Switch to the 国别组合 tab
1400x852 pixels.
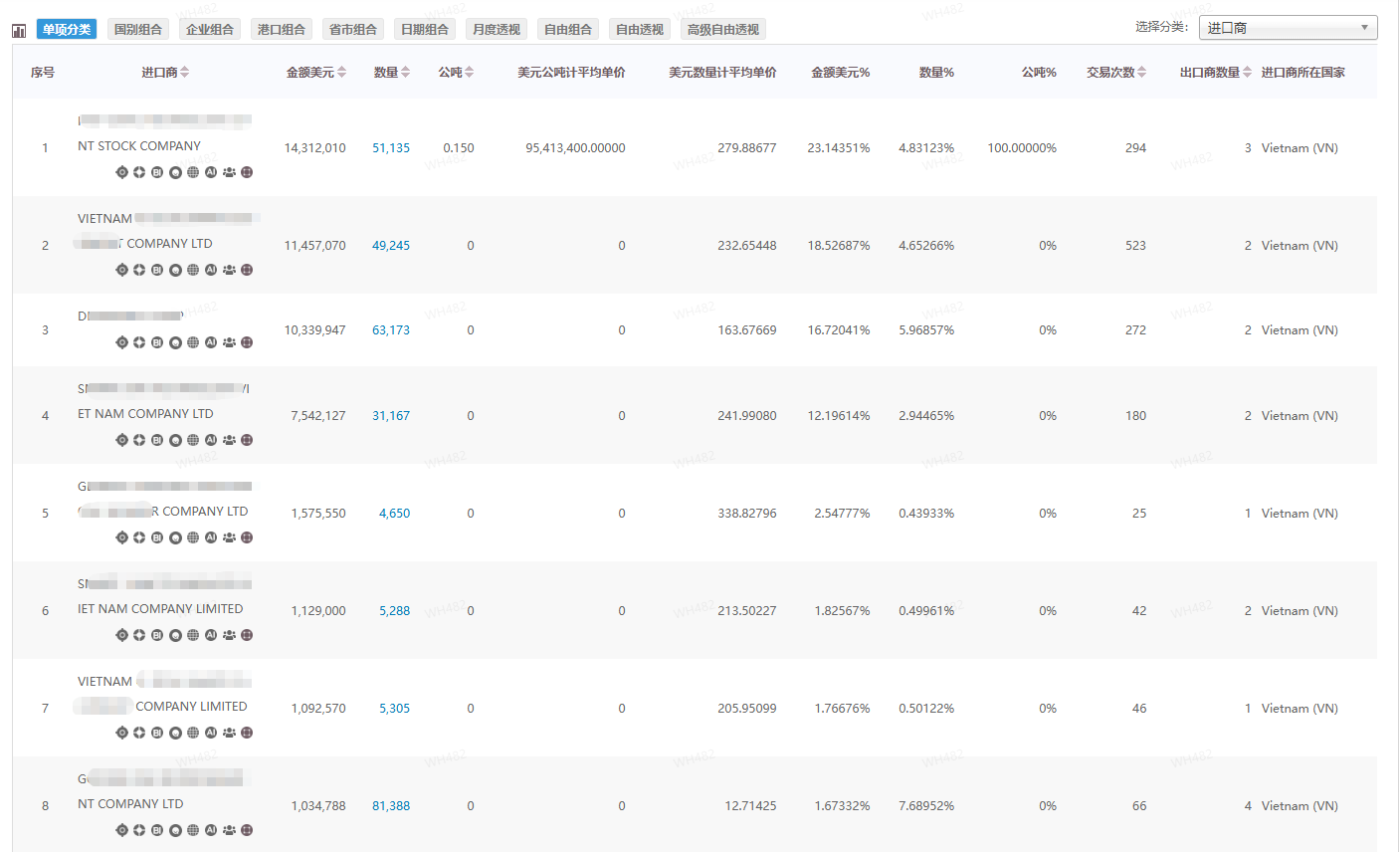pyautogui.click(x=137, y=30)
